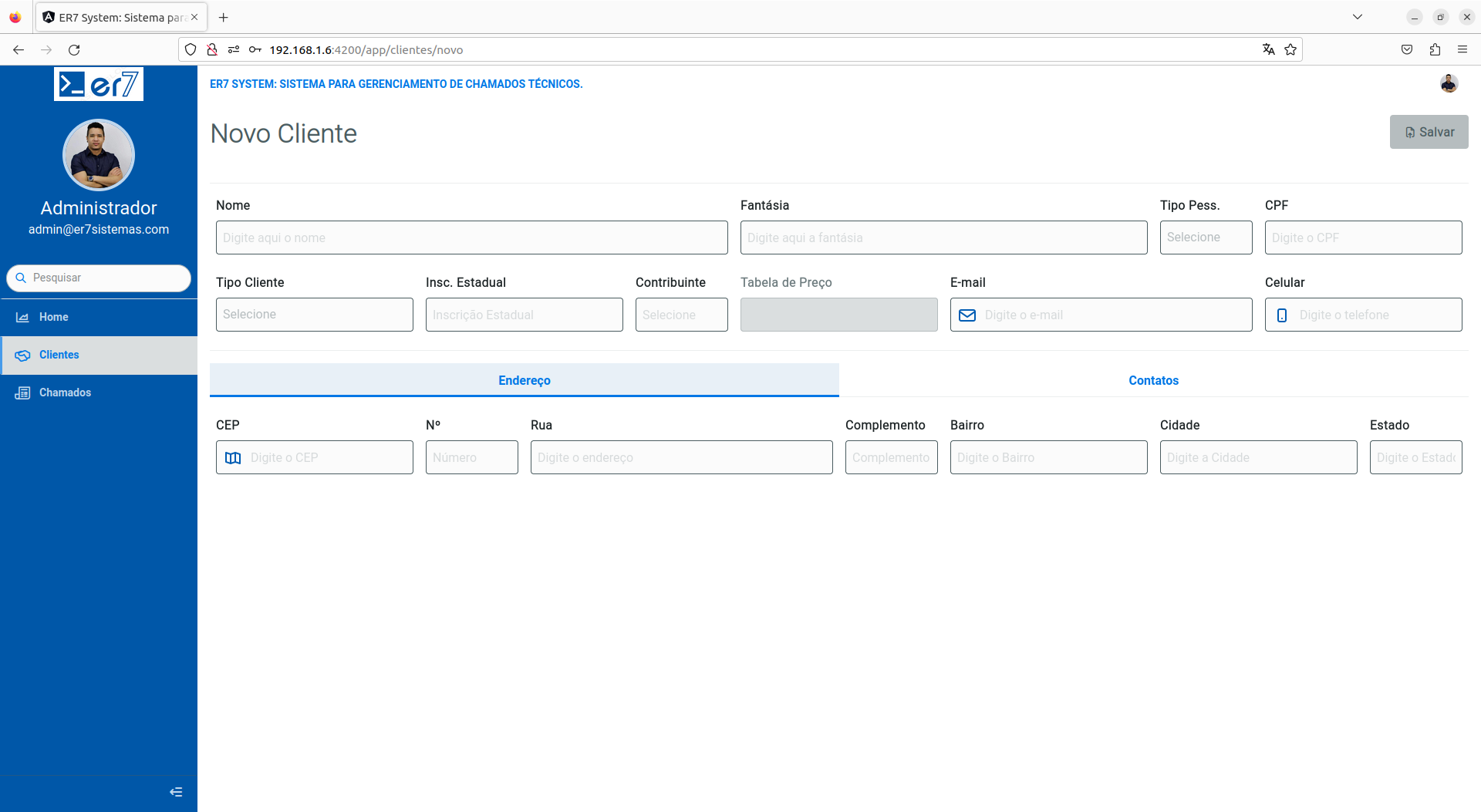Screen dimensions: 1481x812
Task: Open the Tipo Cliente dropdown
Action: [315, 315]
